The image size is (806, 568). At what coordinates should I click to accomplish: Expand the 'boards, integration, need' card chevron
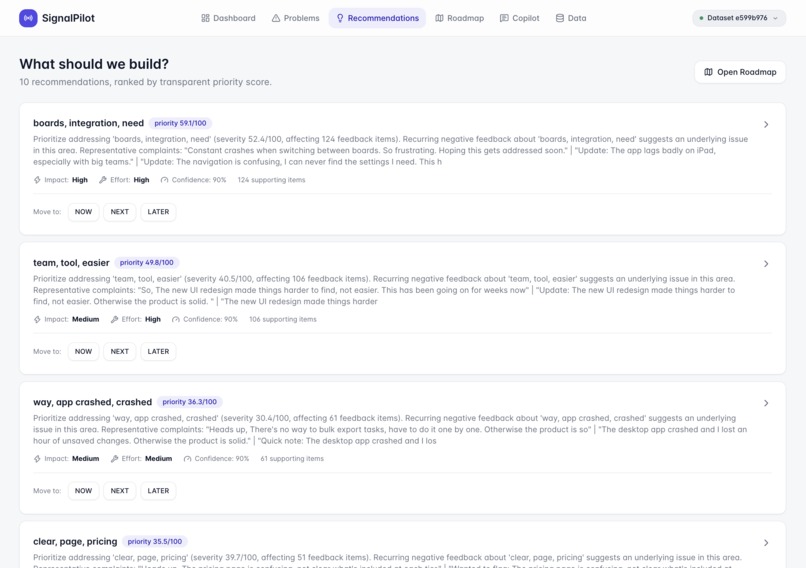point(766,124)
